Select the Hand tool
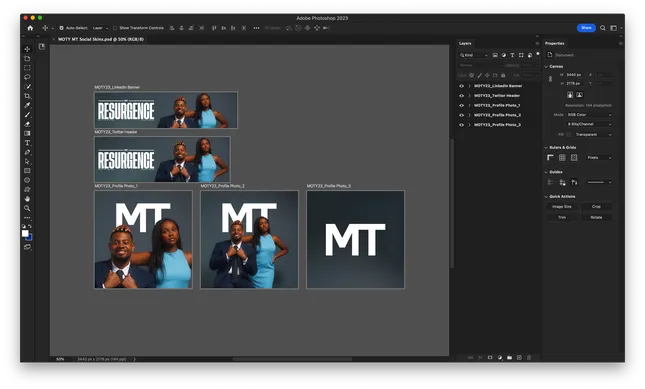645x389 pixels. click(x=27, y=199)
